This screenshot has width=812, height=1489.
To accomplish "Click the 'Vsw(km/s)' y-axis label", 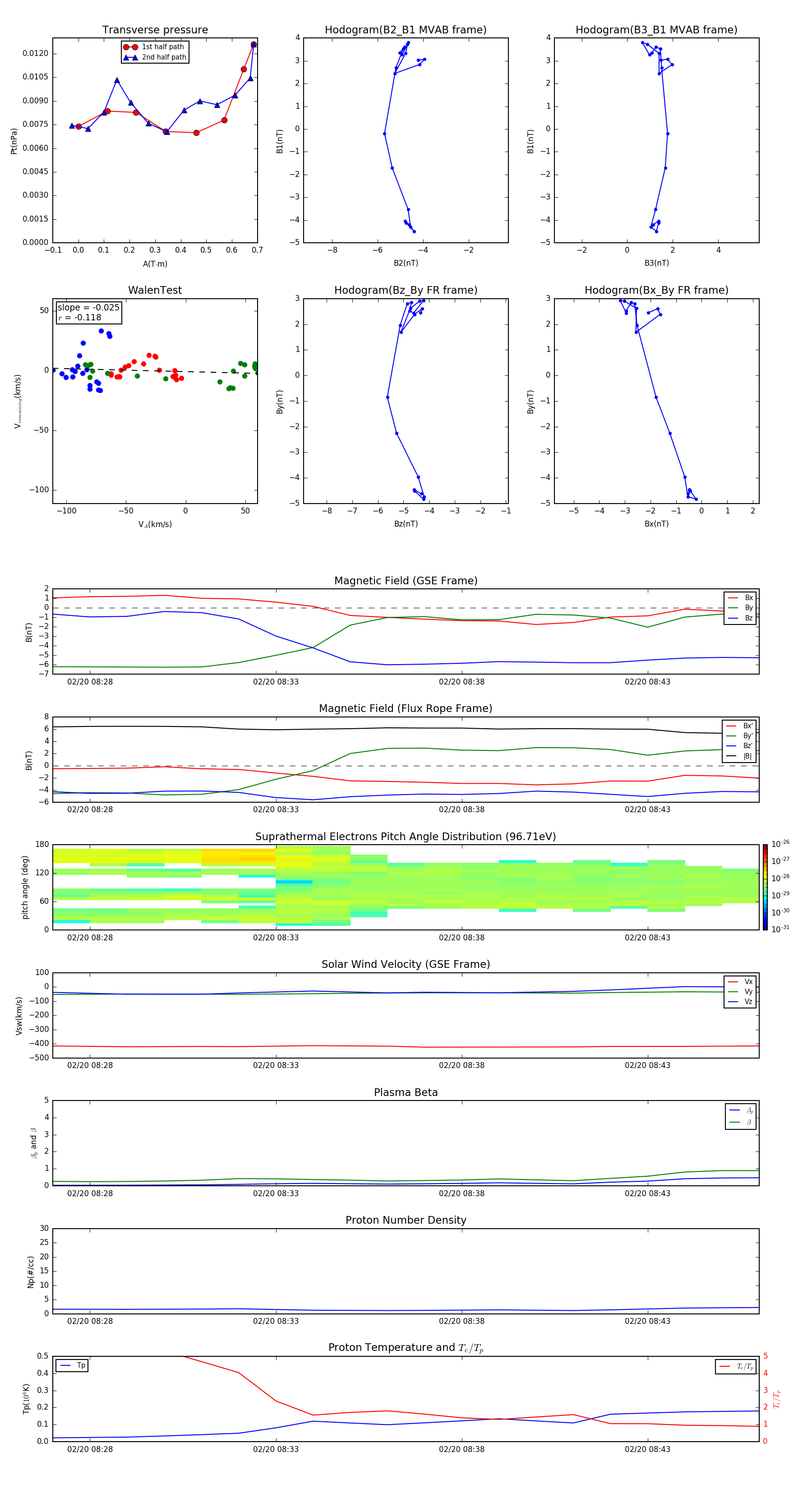I will click(x=18, y=1016).
